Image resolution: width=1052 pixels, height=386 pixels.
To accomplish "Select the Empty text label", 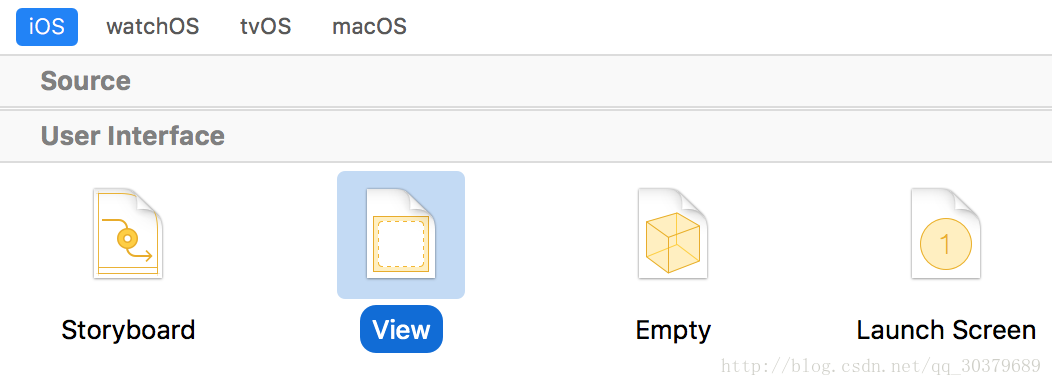I will (673, 330).
